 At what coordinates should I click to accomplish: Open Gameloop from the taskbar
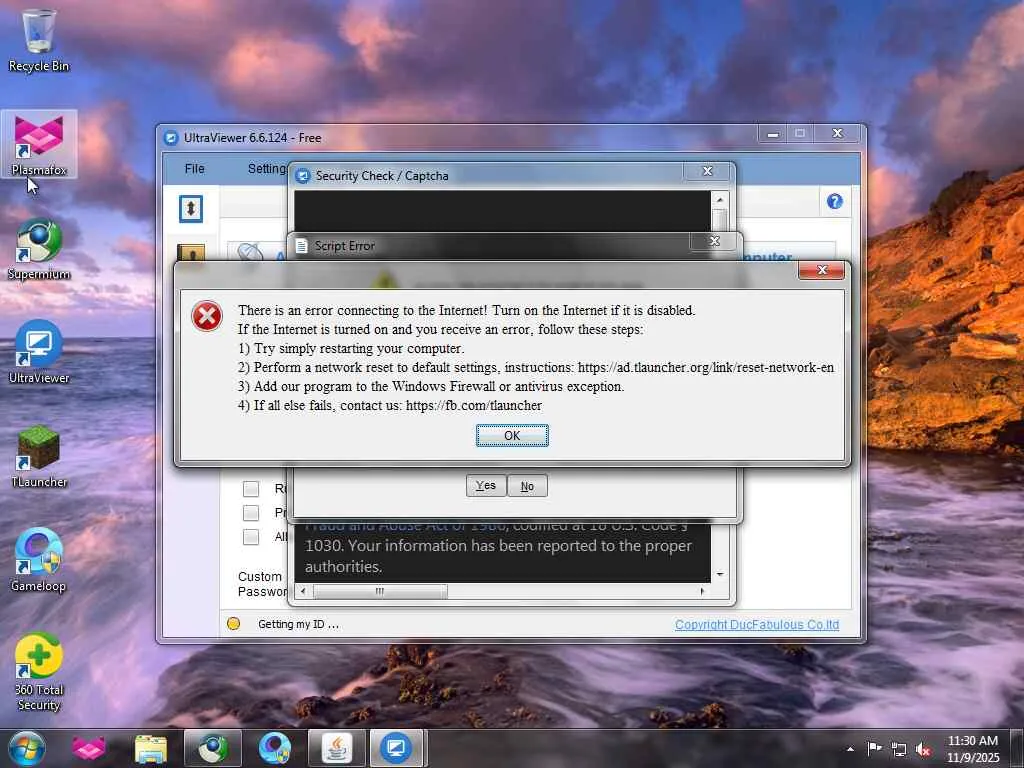(274, 748)
